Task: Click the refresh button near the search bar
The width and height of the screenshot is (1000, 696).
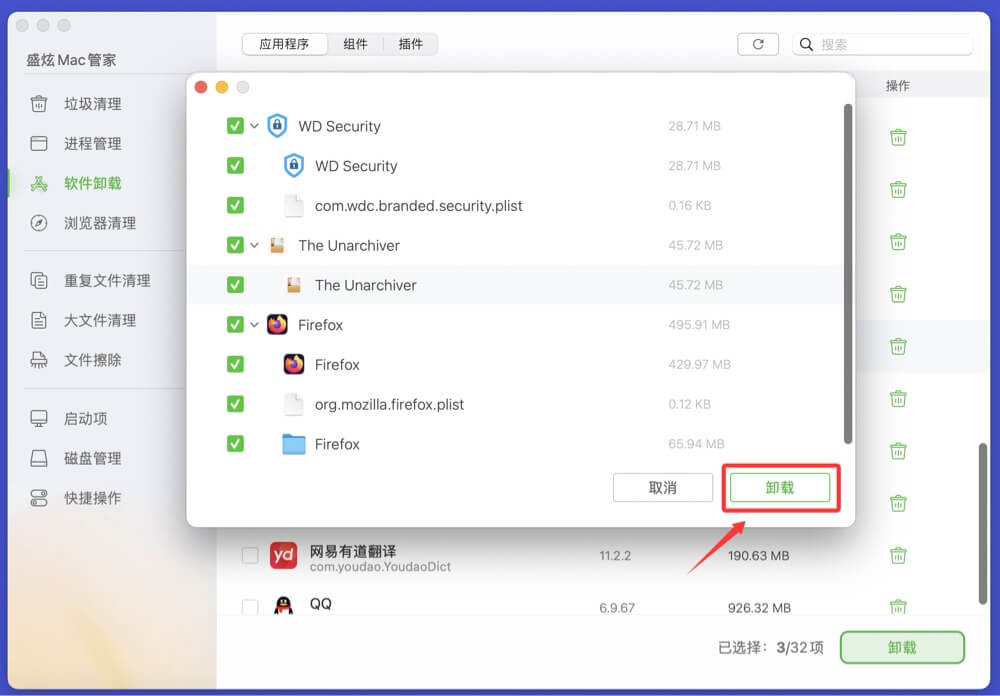Action: point(761,43)
